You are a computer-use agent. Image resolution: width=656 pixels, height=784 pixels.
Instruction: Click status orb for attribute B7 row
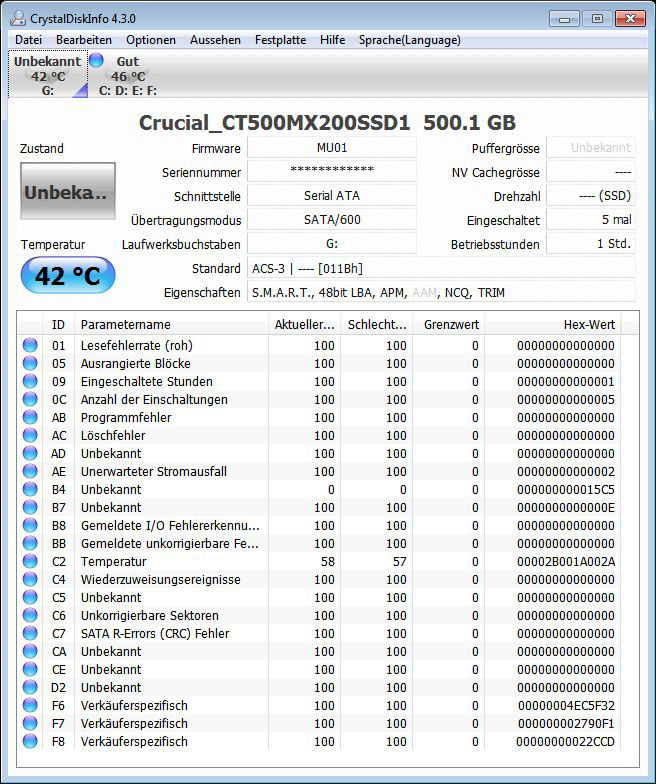pos(30,507)
